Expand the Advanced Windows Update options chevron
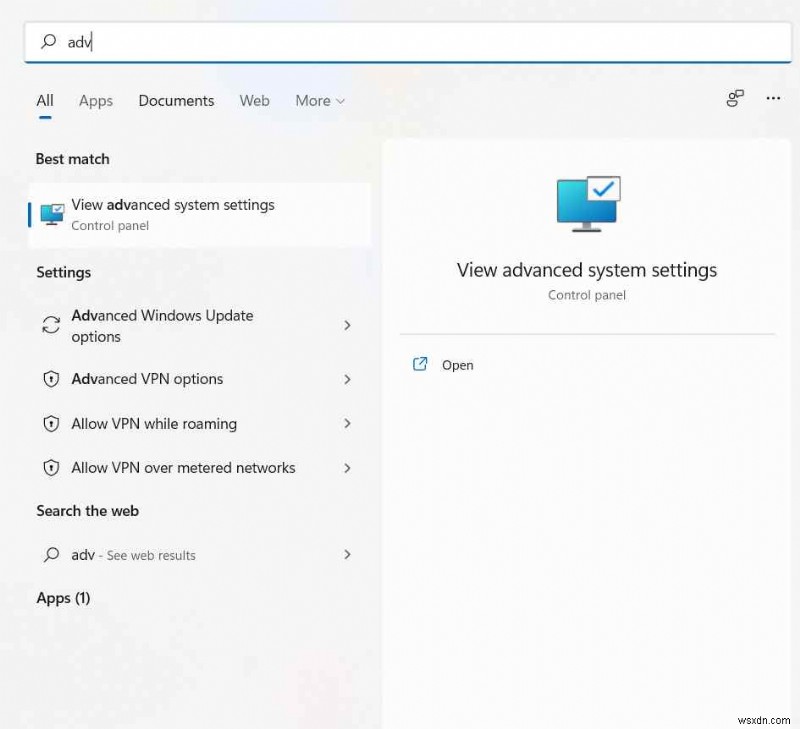The width and height of the screenshot is (800, 729). (x=347, y=325)
